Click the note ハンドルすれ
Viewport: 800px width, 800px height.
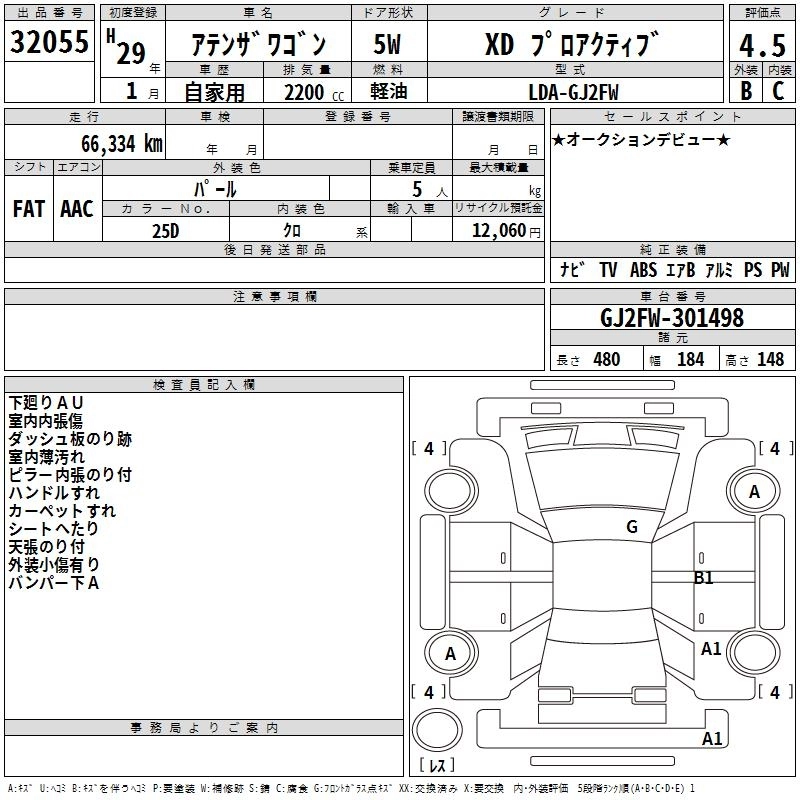pyautogui.click(x=54, y=492)
